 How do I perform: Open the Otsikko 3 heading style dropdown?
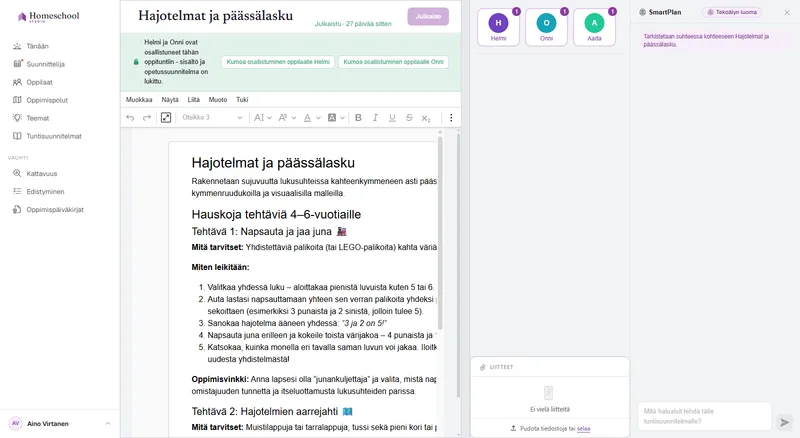tap(212, 118)
